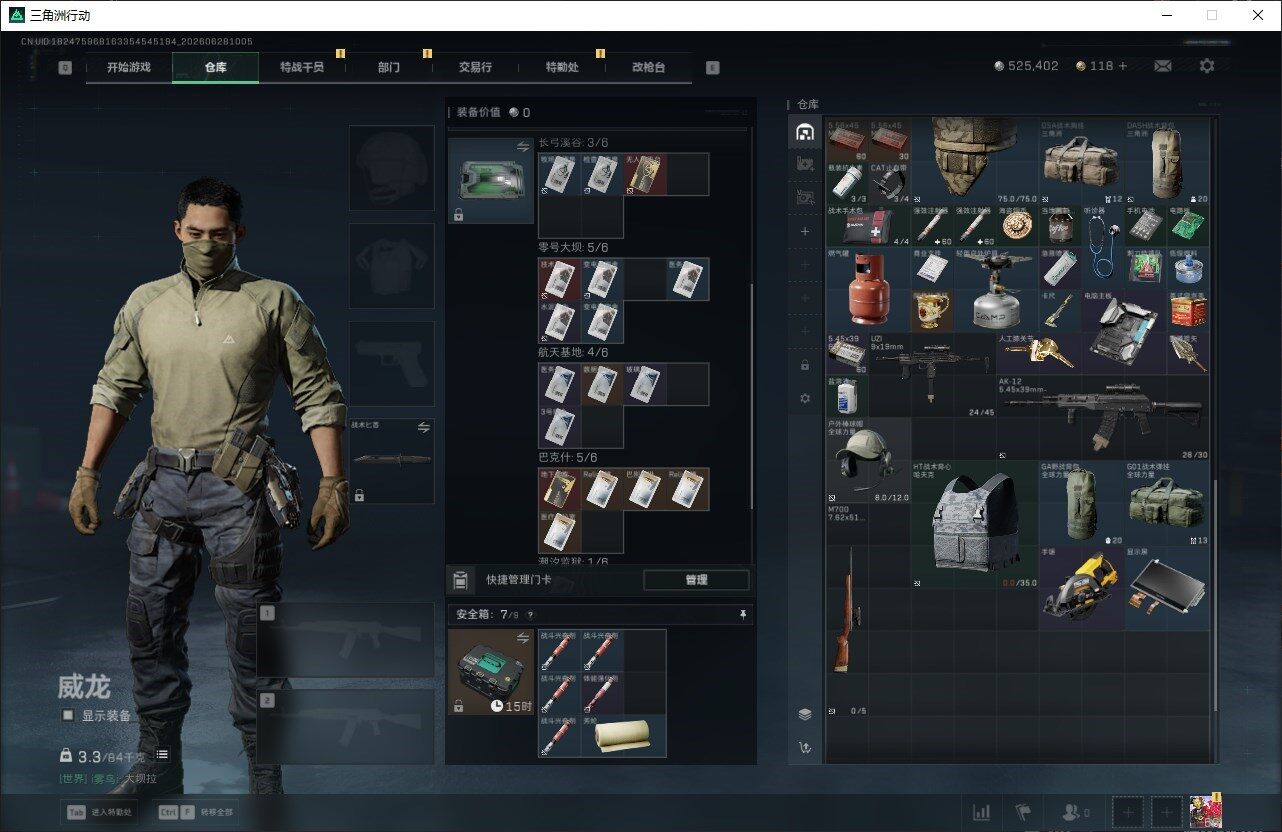
Task: Click the quick sell cart icon
Action: pos(804,747)
